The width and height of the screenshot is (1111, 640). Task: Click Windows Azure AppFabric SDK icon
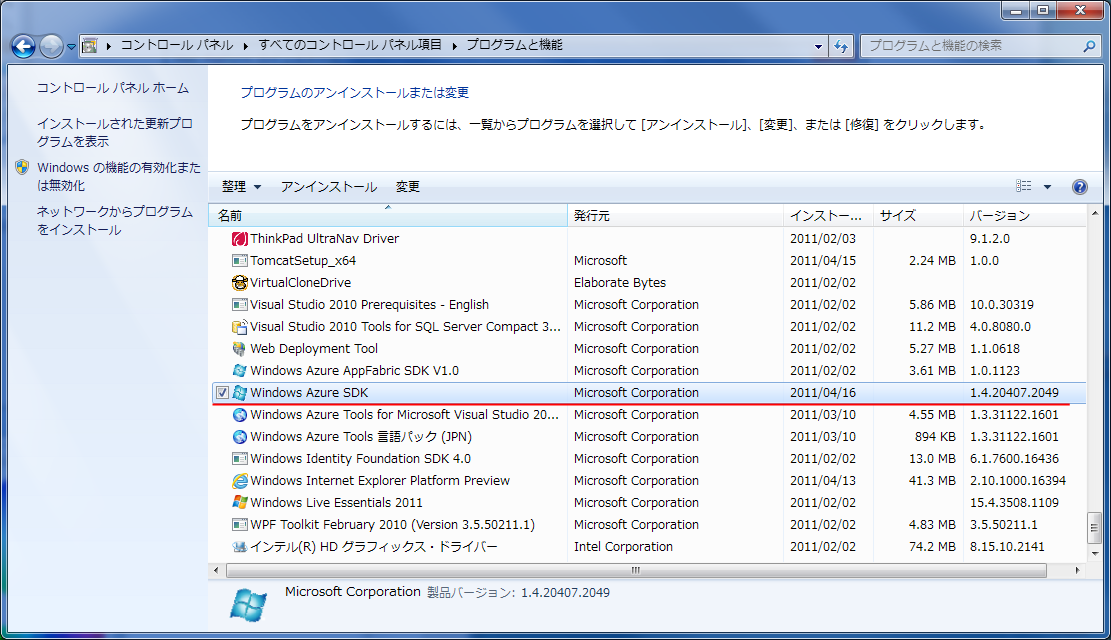coord(239,371)
